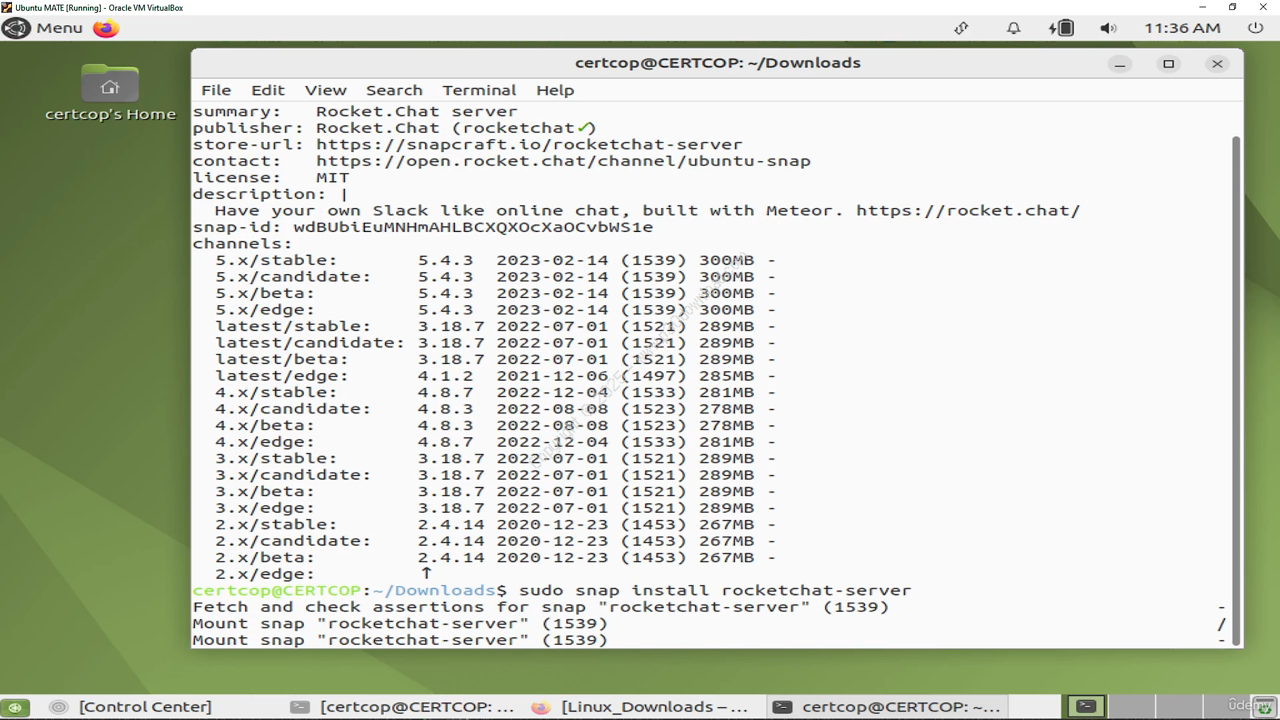Click the publisher: Rocket.Chat line
The height and width of the screenshot is (720, 1280).
pyautogui.click(x=394, y=128)
